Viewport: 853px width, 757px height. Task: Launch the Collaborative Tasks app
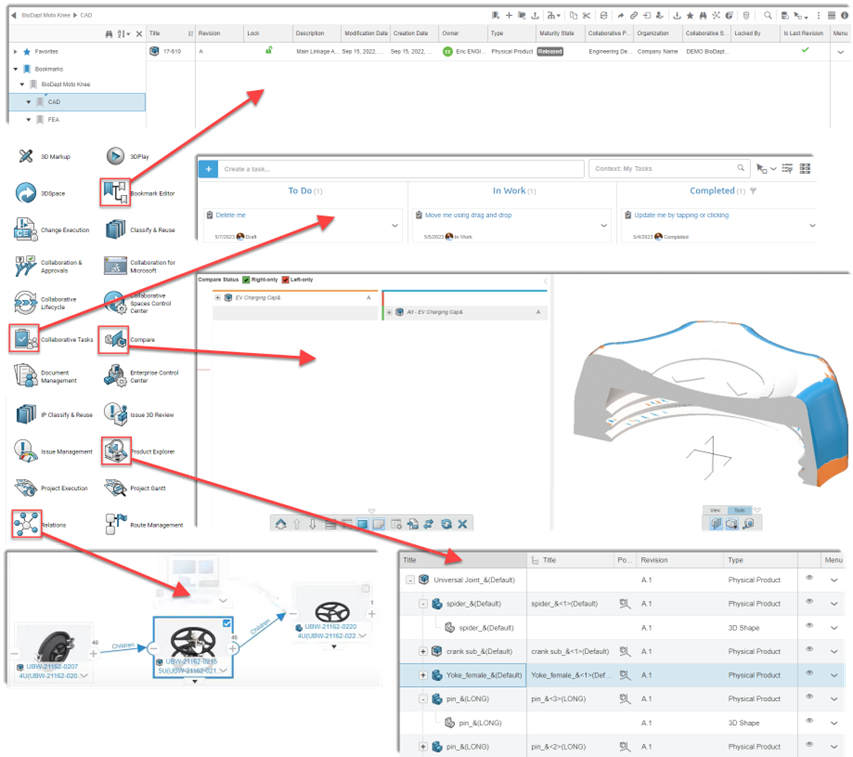(x=26, y=340)
